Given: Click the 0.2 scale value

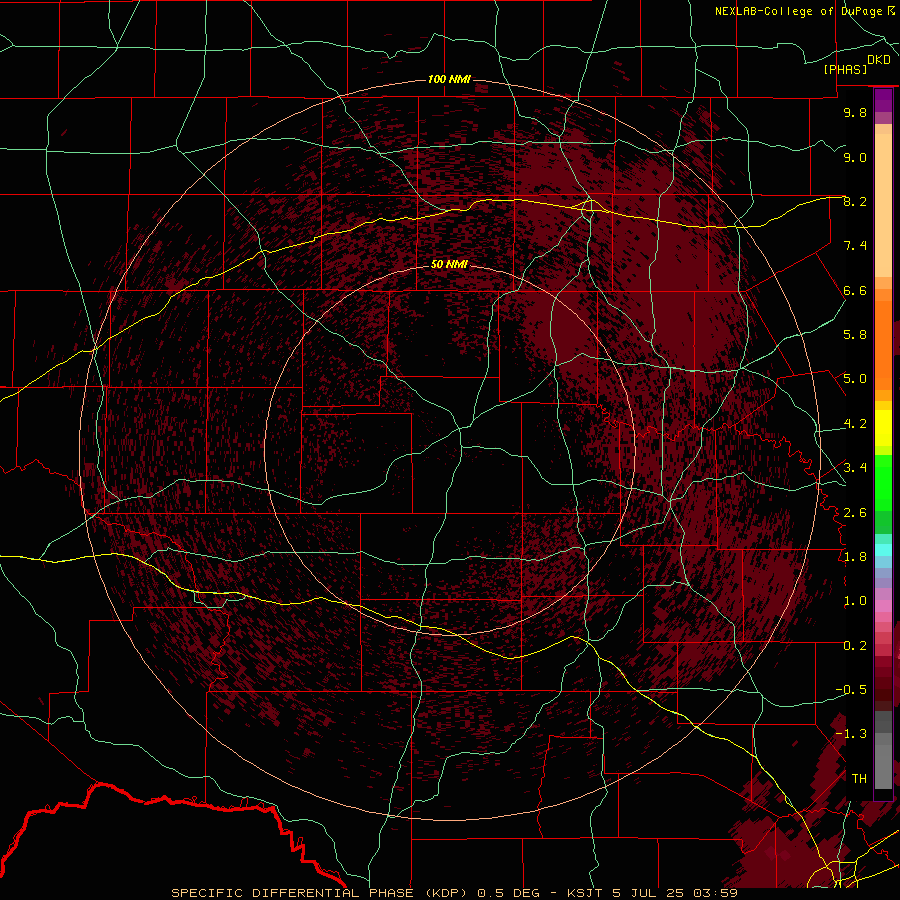Looking at the screenshot, I should (x=855, y=646).
